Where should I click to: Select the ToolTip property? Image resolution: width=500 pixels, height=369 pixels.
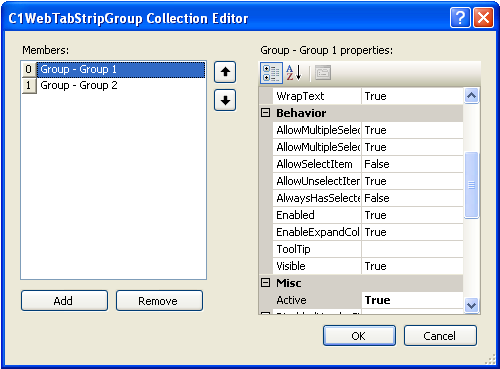point(317,249)
